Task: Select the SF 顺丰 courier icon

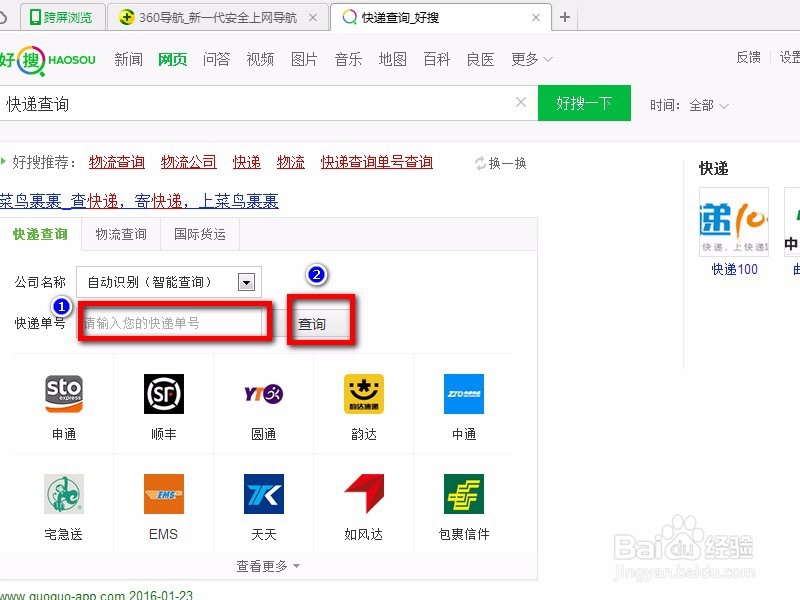Action: [164, 394]
